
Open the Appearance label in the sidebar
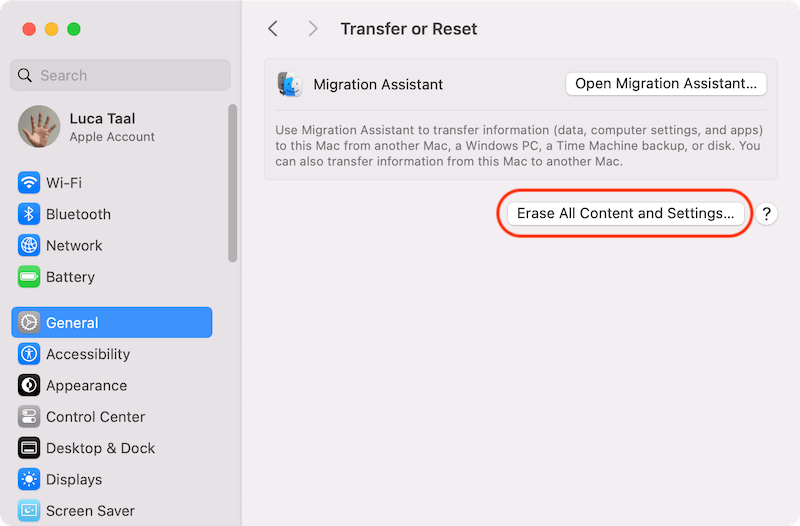(86, 385)
